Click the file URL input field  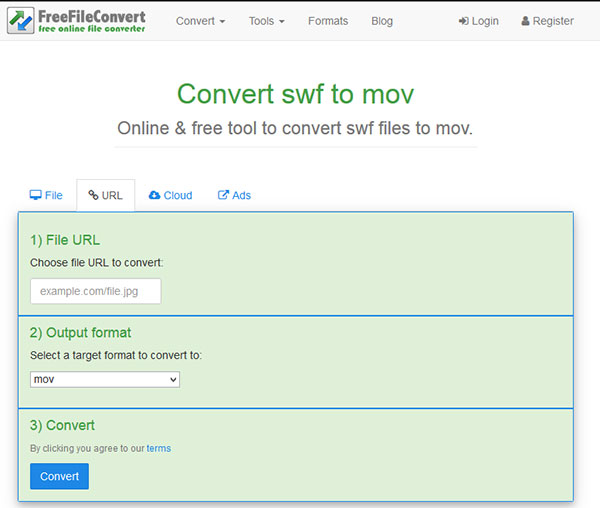(96, 291)
